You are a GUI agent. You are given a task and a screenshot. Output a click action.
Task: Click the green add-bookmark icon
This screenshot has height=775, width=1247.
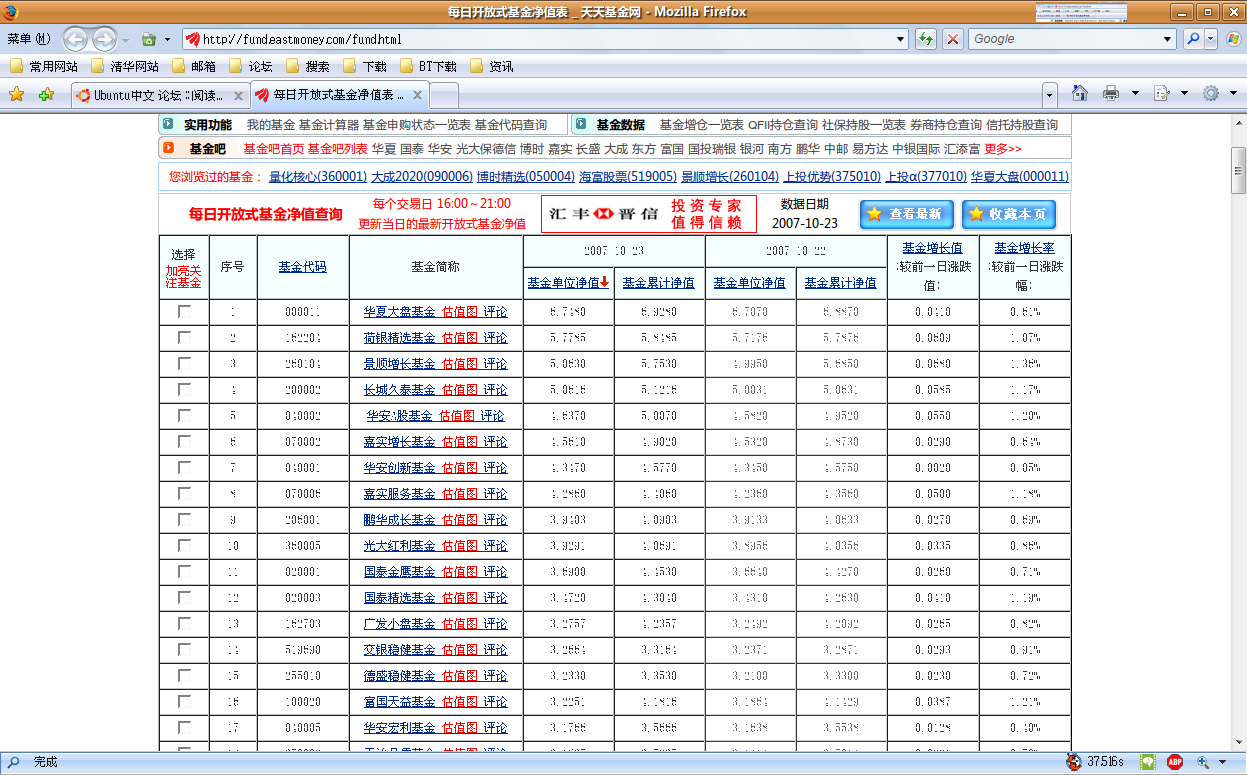(x=46, y=95)
